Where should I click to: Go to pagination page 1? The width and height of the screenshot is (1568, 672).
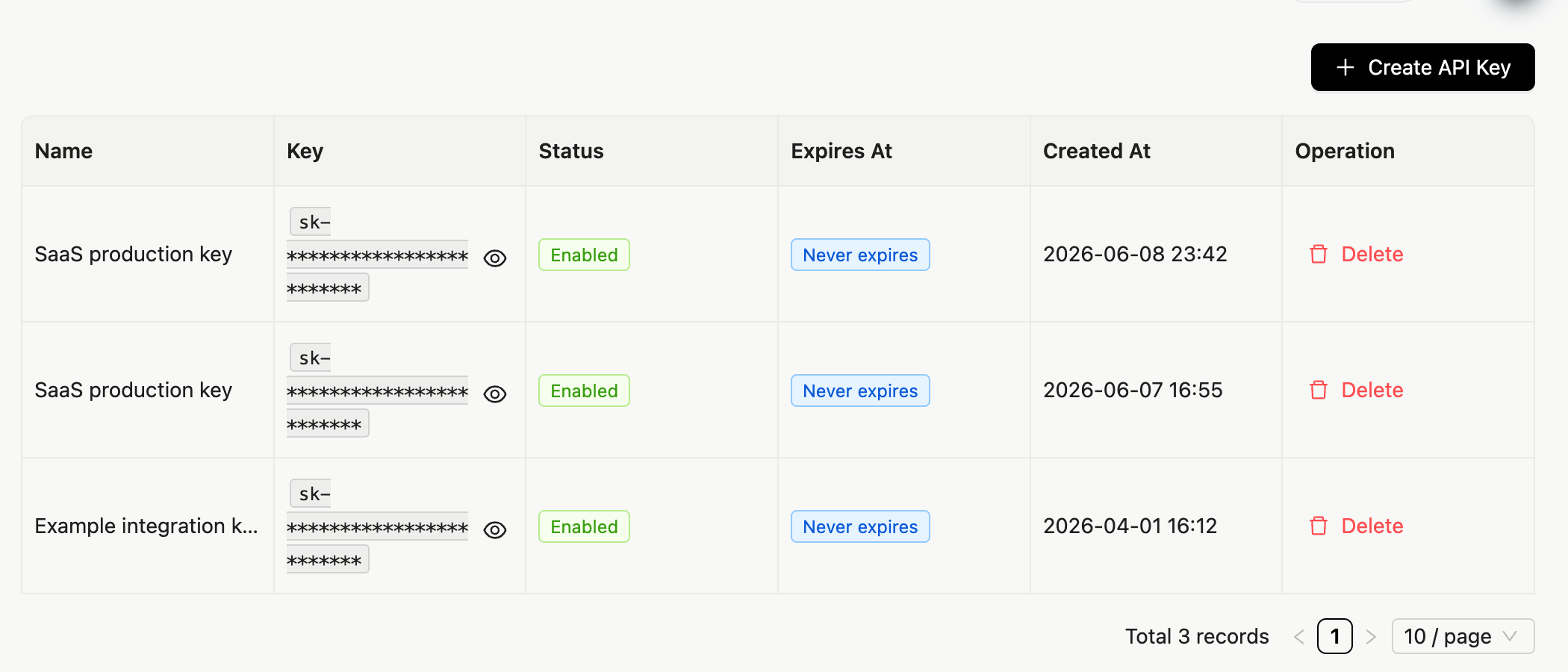point(1335,636)
